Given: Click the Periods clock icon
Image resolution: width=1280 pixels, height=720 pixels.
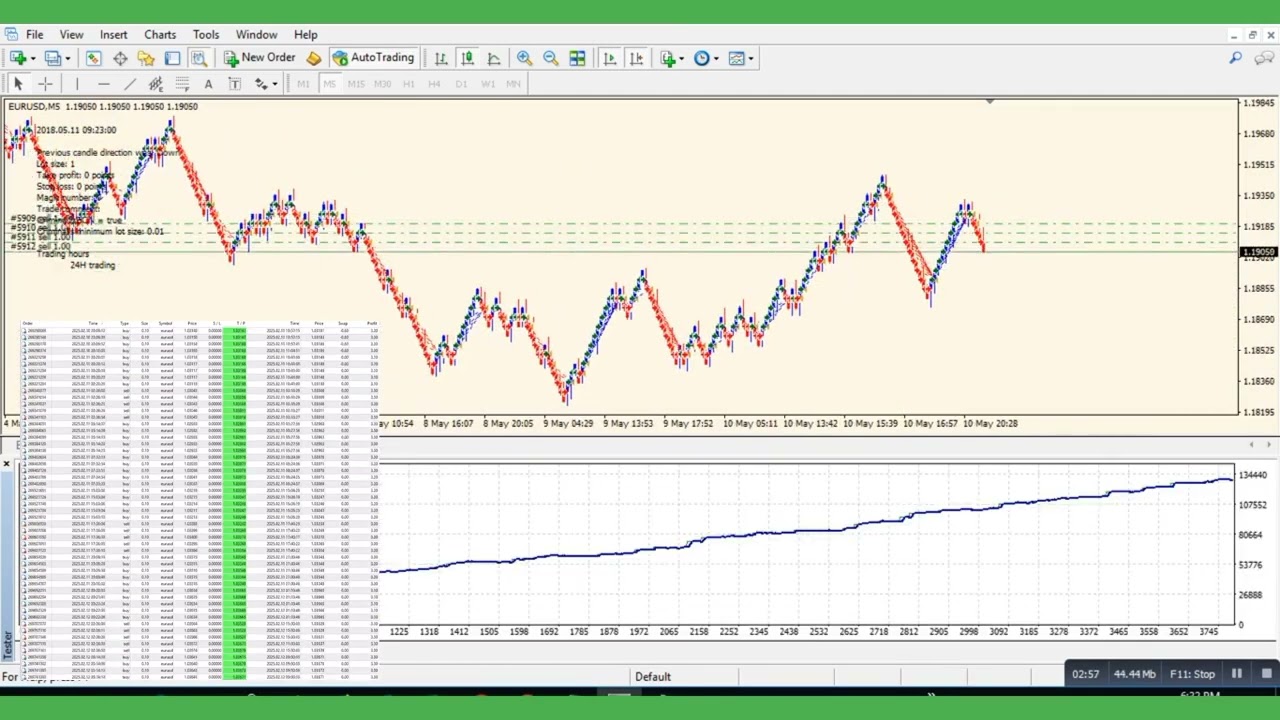Looking at the screenshot, I should [701, 58].
